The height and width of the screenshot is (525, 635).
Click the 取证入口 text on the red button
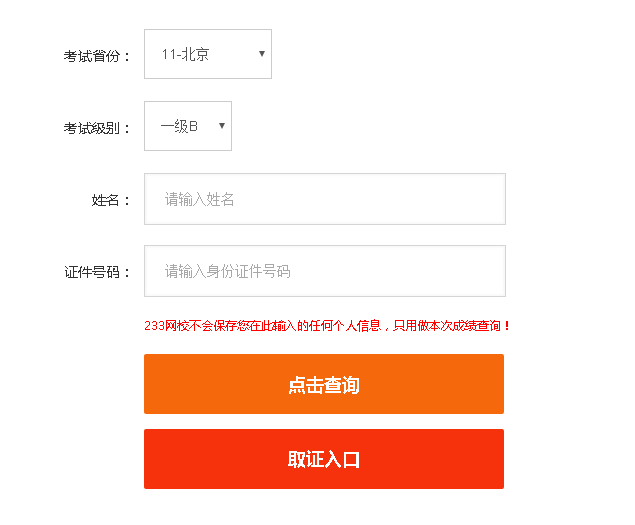tap(323, 460)
